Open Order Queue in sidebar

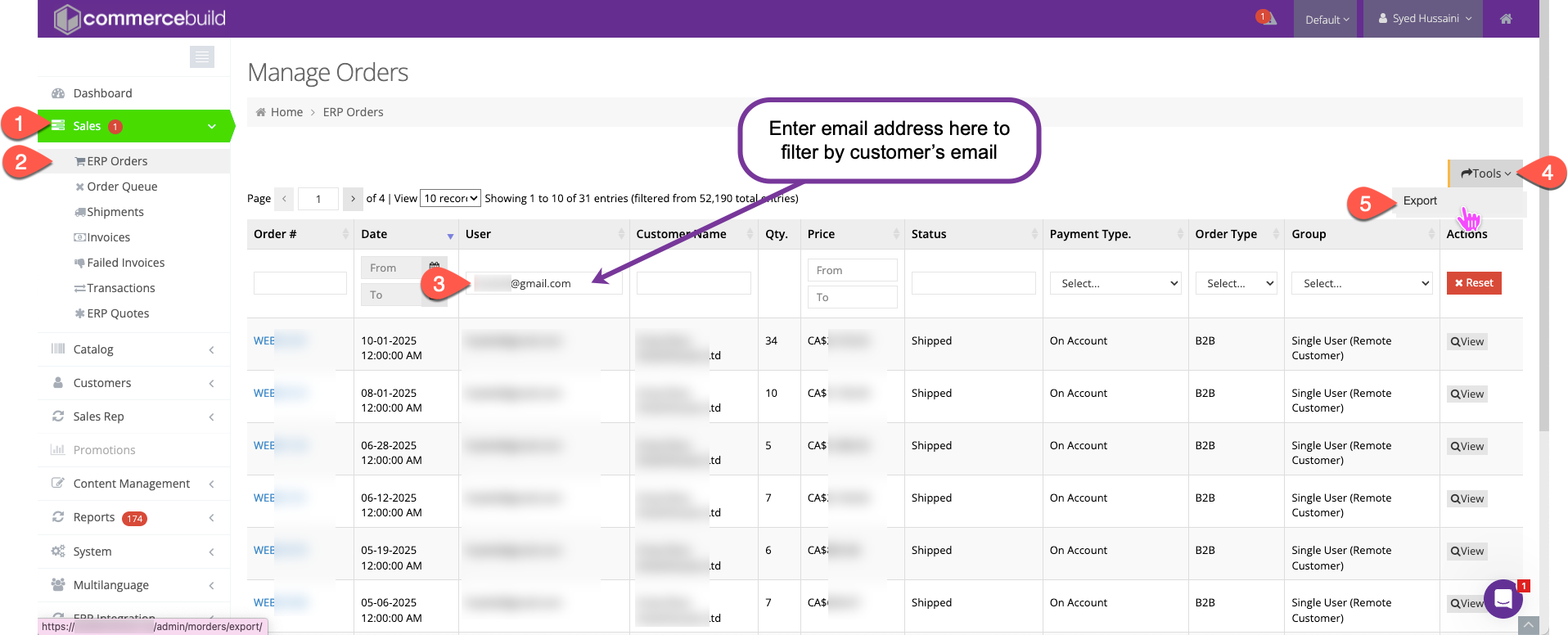(122, 187)
